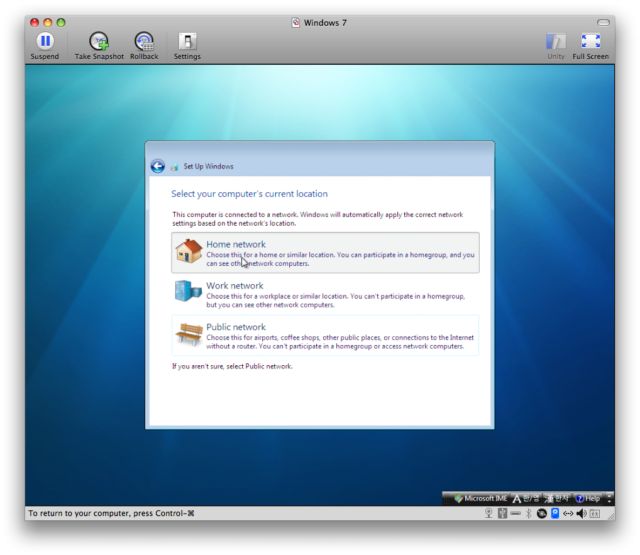Click the Rollback toolbar icon
This screenshot has width=640, height=555.
coord(144,41)
